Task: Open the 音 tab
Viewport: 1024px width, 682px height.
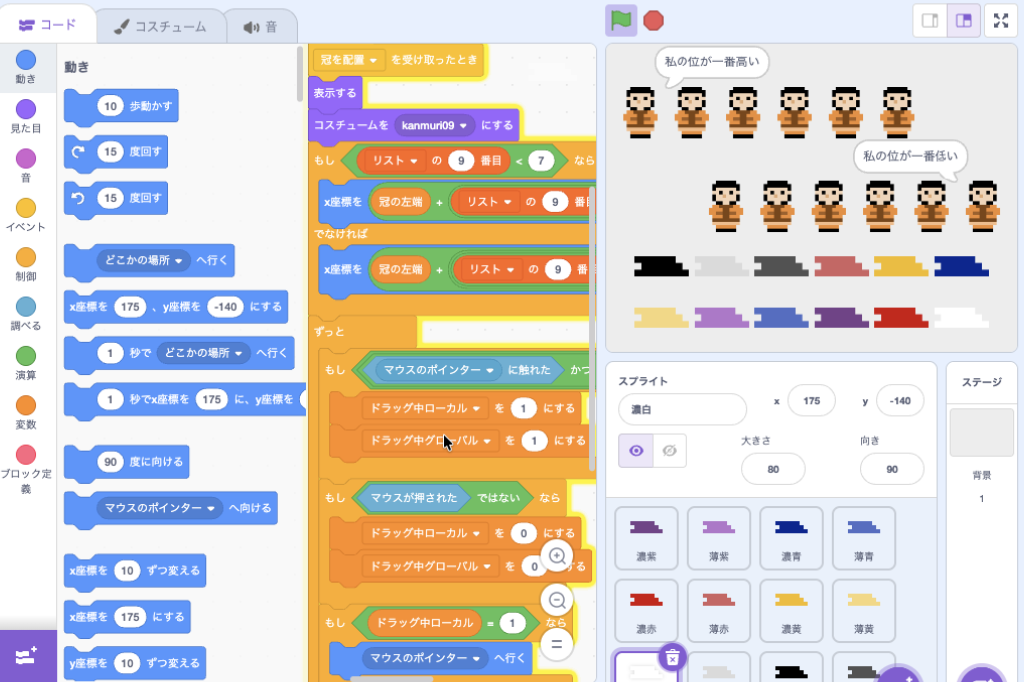Action: click(x=261, y=27)
